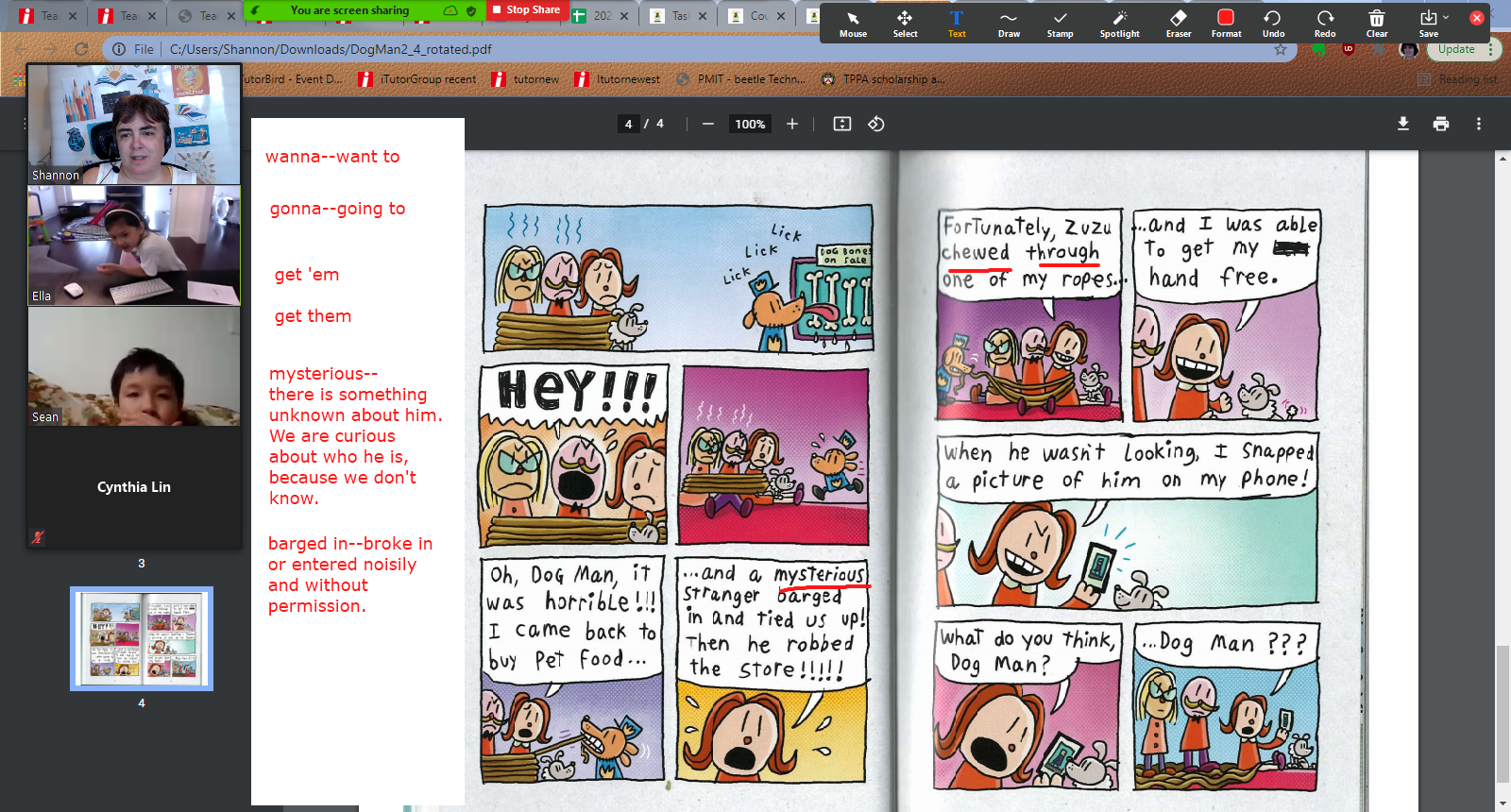Image resolution: width=1511 pixels, height=812 pixels.
Task: Open the Chrome extensions puzzle icon
Action: pyautogui.click(x=1379, y=49)
